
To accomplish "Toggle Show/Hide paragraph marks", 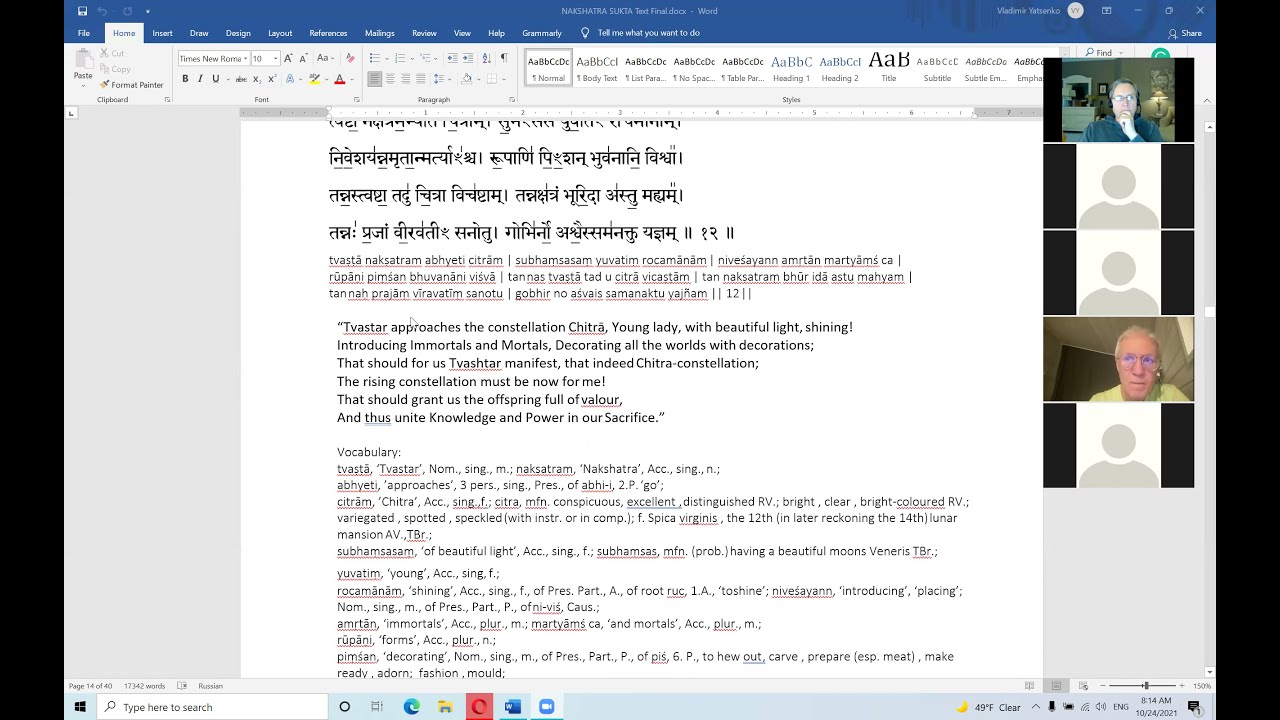I will 504,58.
